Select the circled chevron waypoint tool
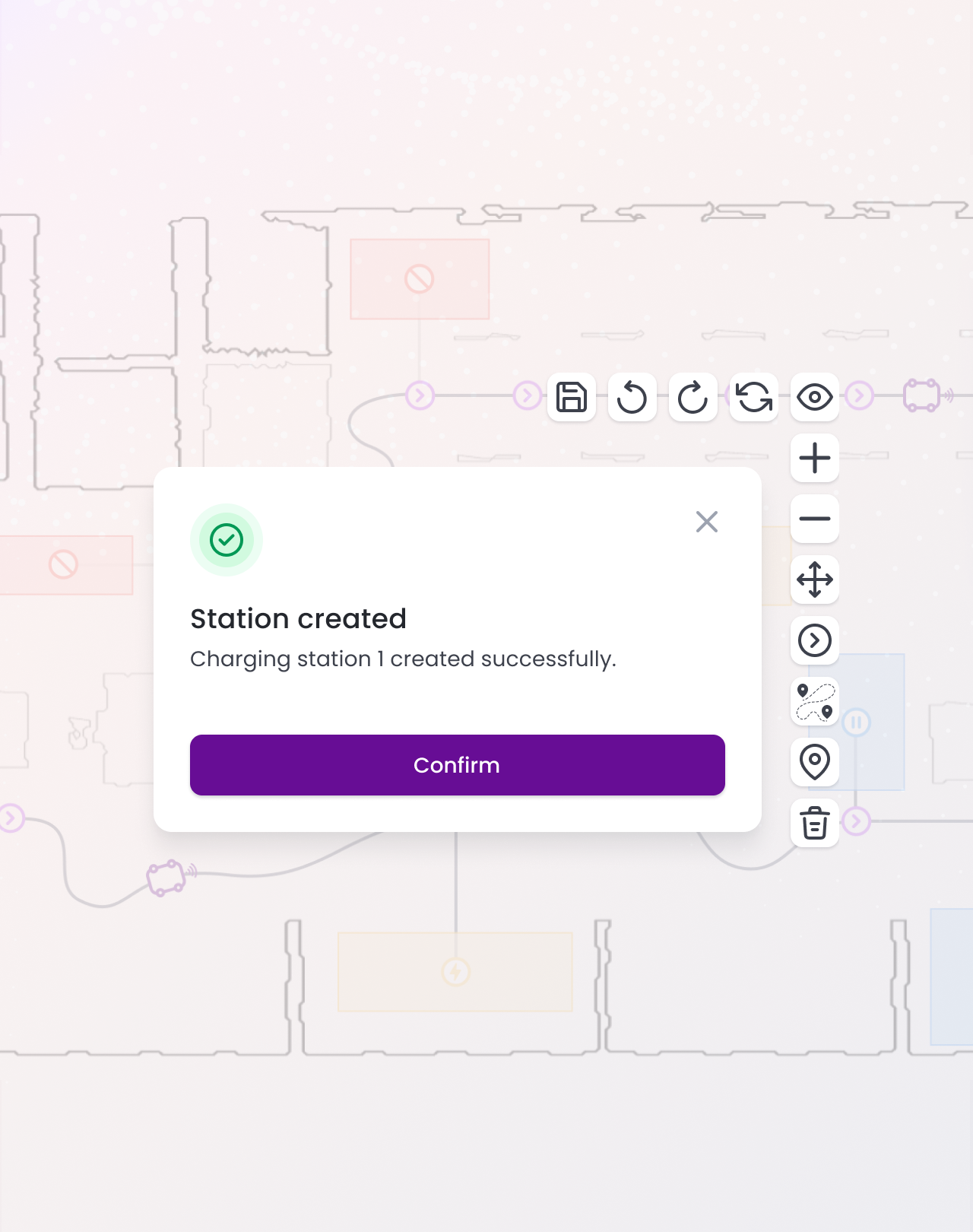The width and height of the screenshot is (973, 1232). pyautogui.click(x=815, y=640)
